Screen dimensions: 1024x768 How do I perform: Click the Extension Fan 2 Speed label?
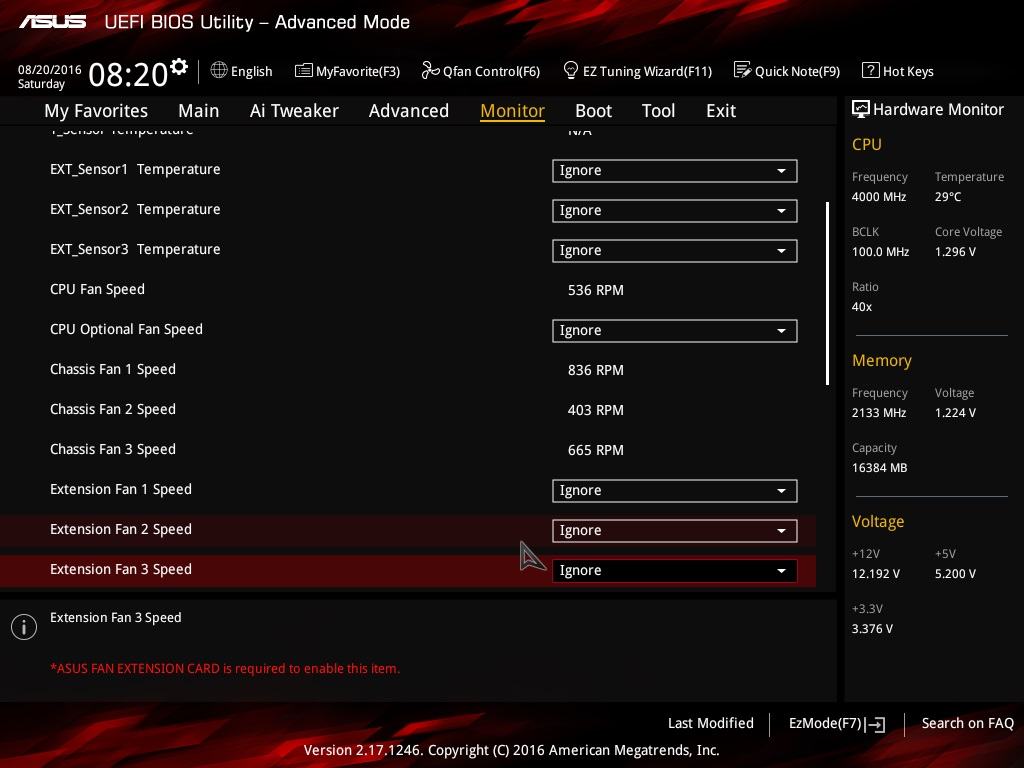tap(121, 530)
